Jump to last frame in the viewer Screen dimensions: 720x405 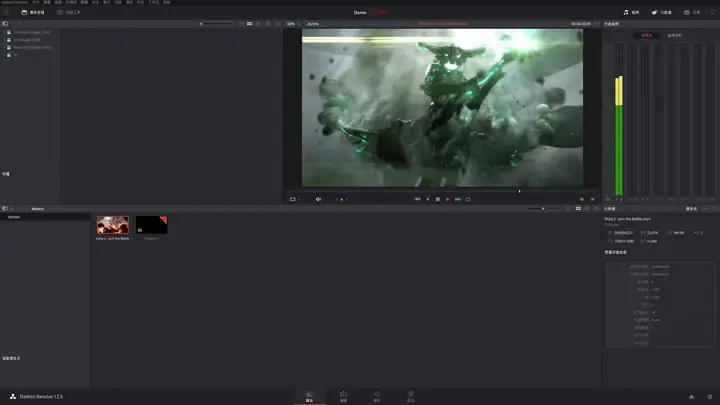458,199
